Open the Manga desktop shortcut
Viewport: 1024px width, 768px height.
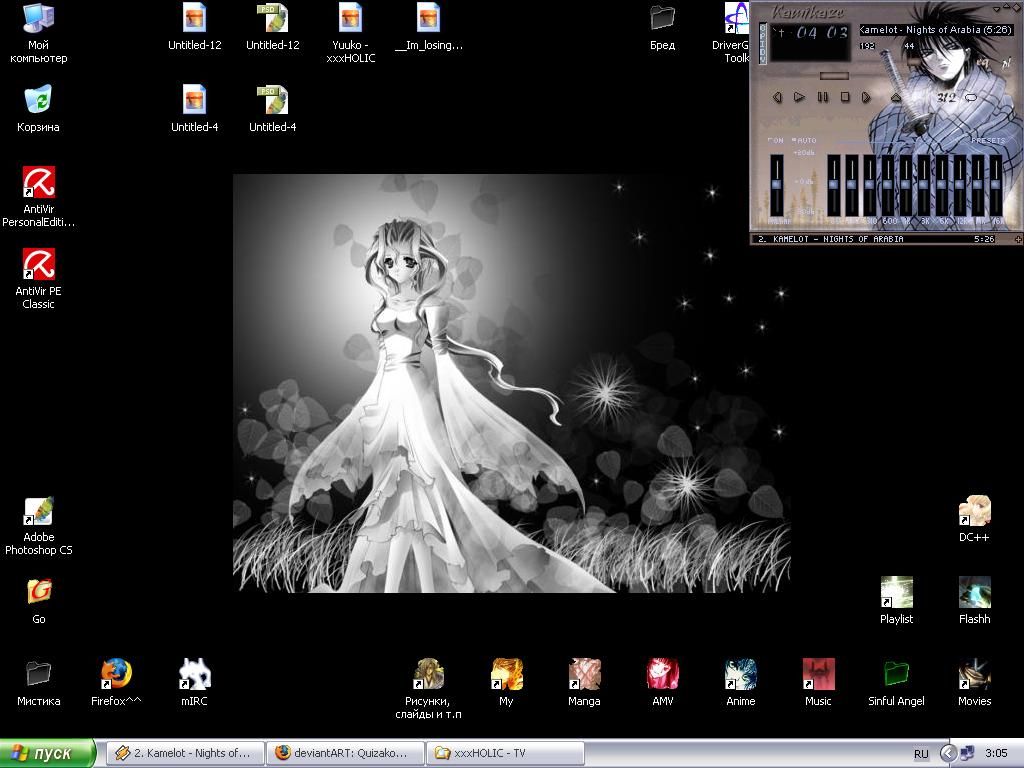(x=584, y=683)
